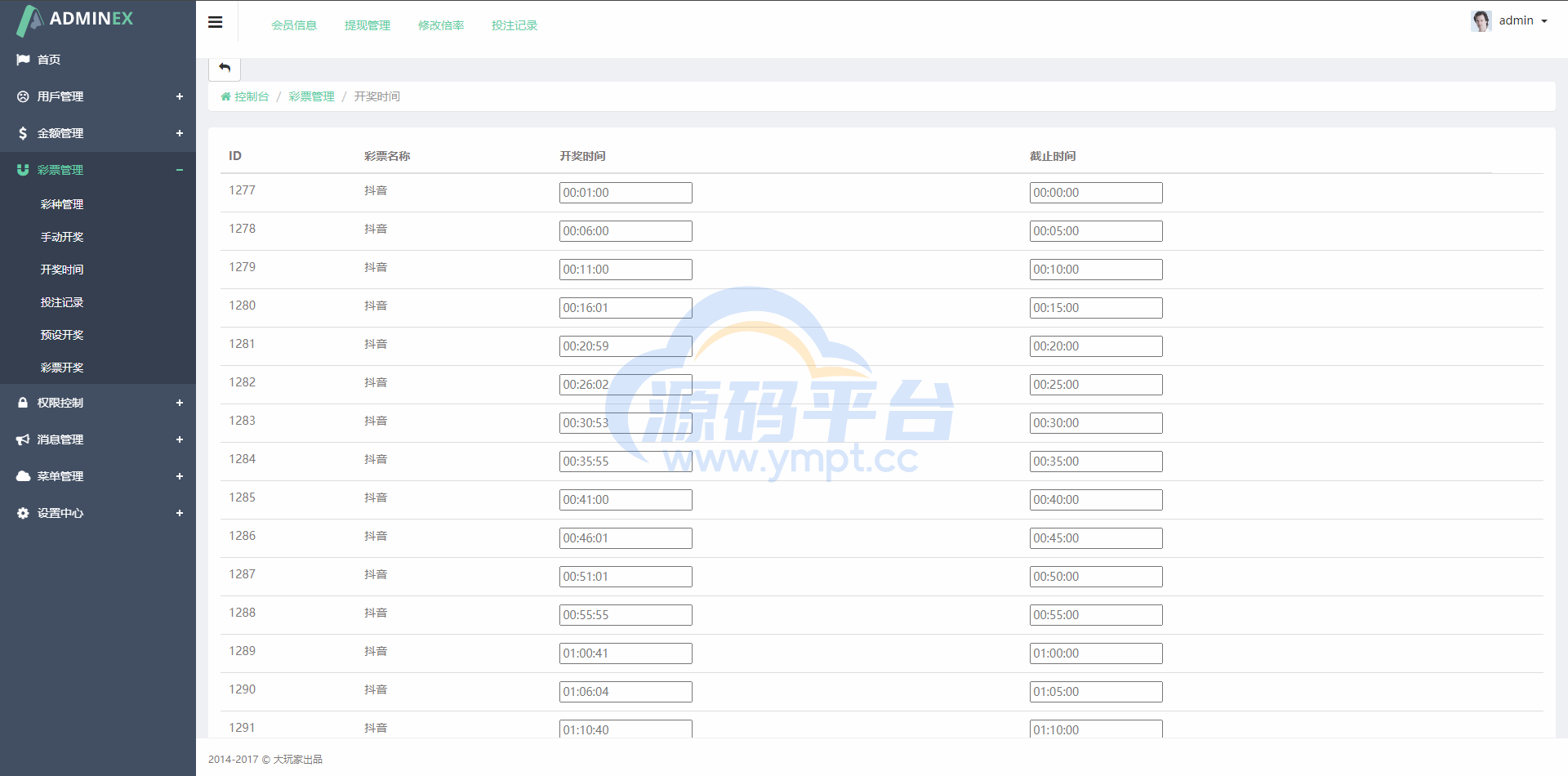Click the dollar icon for 金额管理
The image size is (1568, 776).
click(23, 133)
